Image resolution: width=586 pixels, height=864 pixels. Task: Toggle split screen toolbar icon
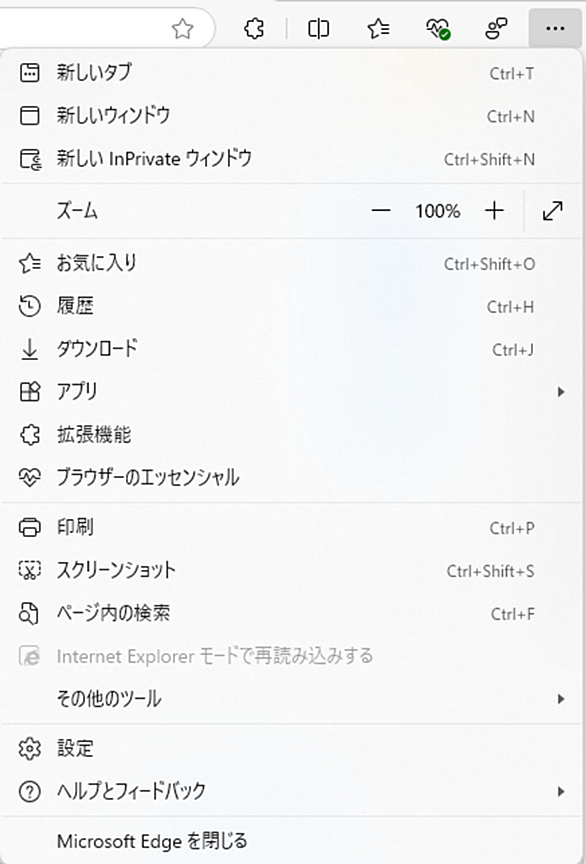point(318,28)
